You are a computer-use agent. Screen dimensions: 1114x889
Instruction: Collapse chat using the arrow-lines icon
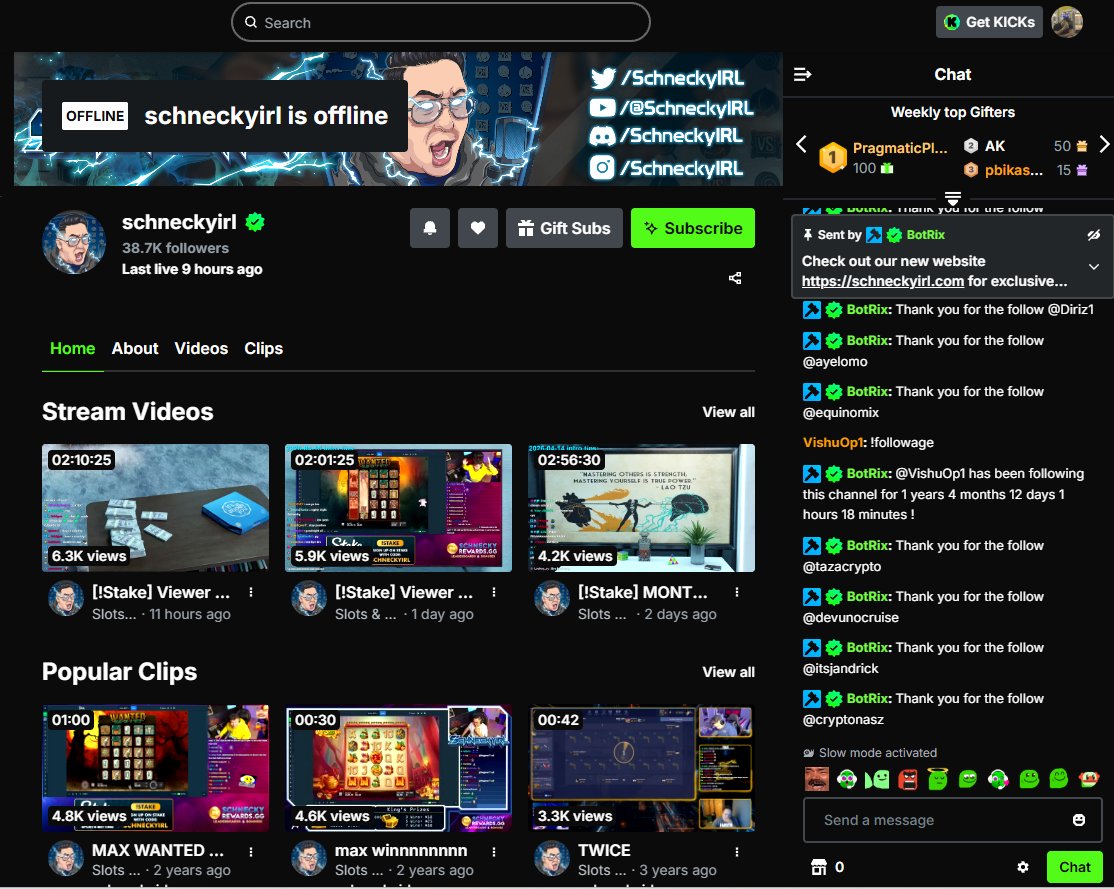(802, 74)
